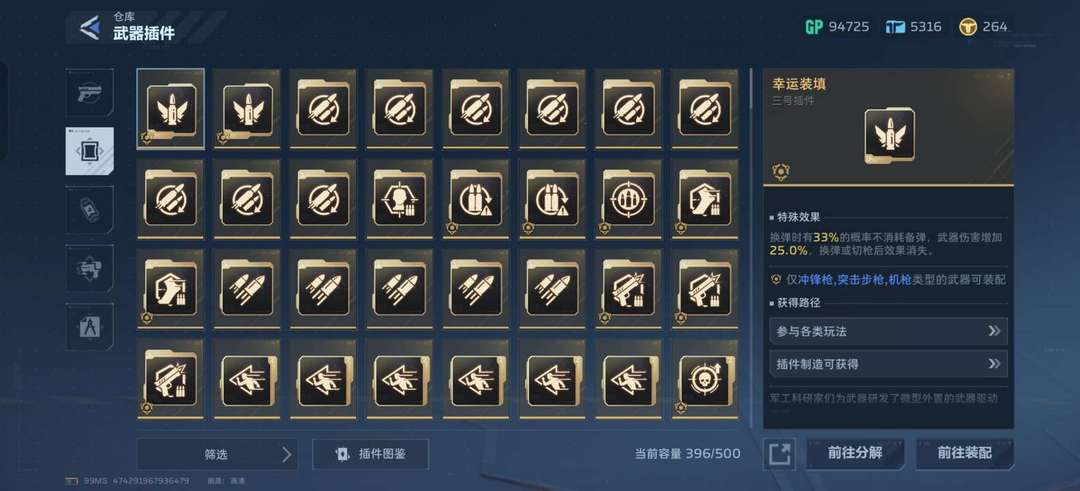The height and width of the screenshot is (491, 1080).
Task: Select the skull target plugin item
Action: (x=704, y=379)
